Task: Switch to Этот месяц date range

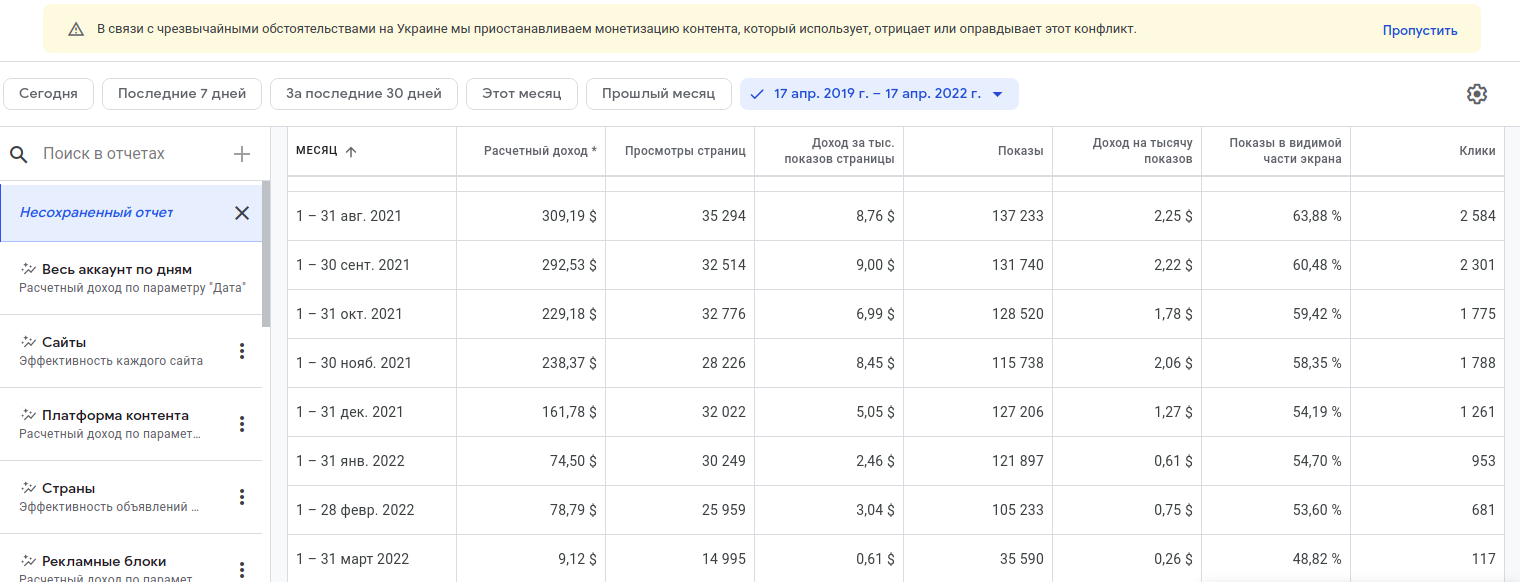Action: point(522,94)
